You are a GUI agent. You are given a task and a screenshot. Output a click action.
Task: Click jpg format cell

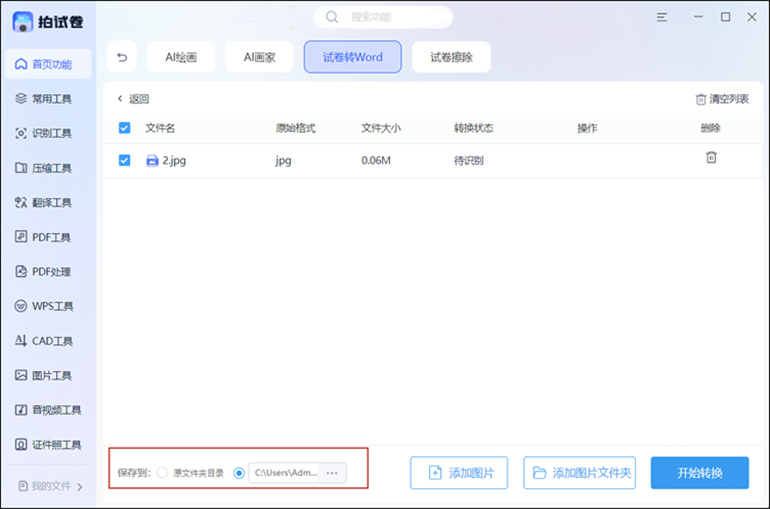coord(283,161)
